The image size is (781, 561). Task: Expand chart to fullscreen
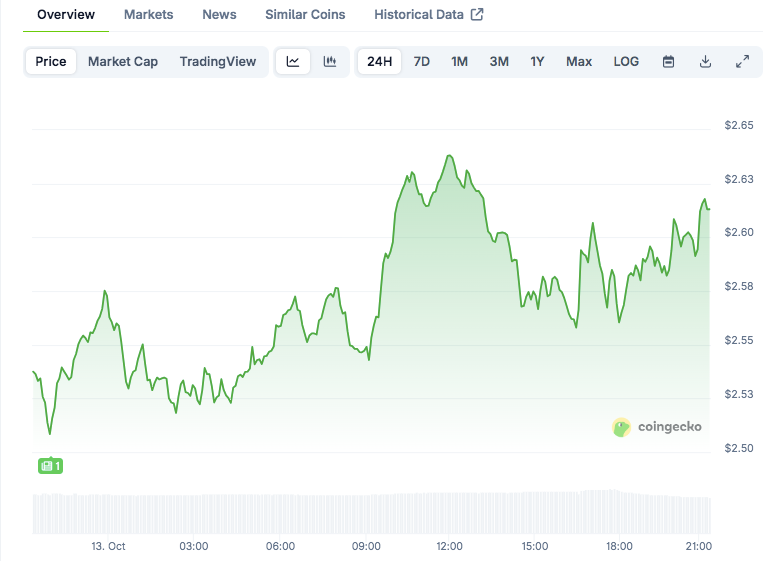(742, 61)
